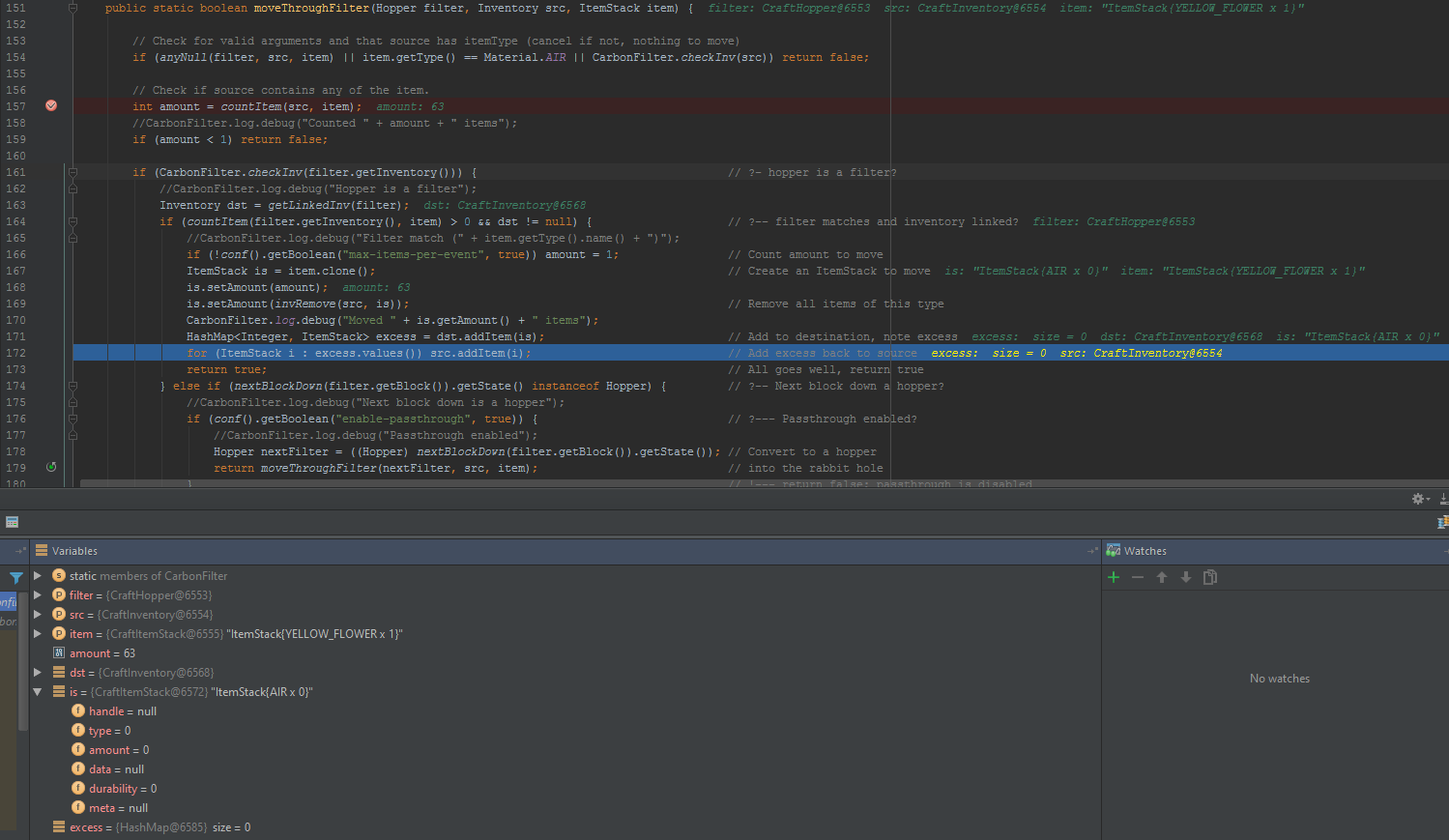The width and height of the screenshot is (1449, 840).
Task: Expand the filter variable in Variables panel
Action: click(39, 594)
